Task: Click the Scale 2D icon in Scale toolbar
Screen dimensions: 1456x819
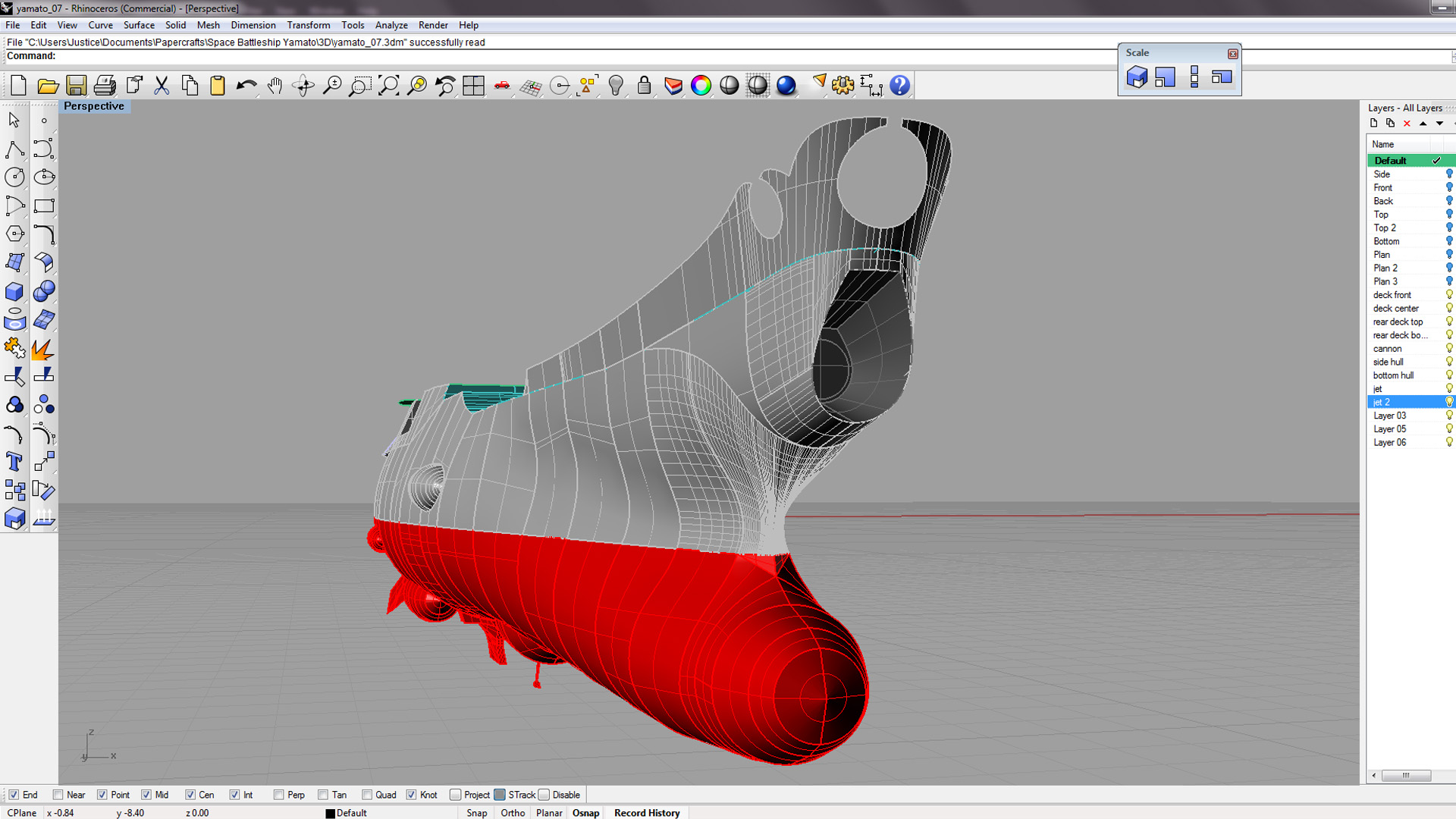Action: pyautogui.click(x=1166, y=77)
